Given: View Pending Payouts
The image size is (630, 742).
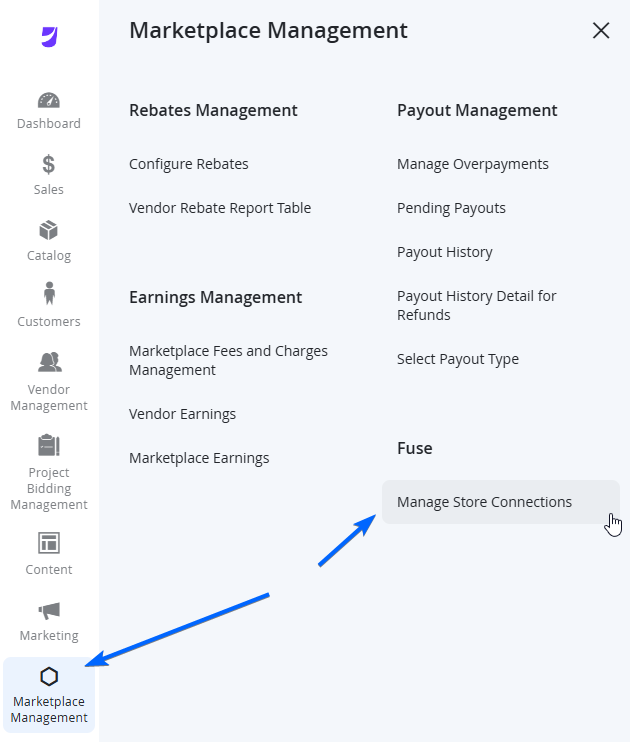Looking at the screenshot, I should (452, 208).
